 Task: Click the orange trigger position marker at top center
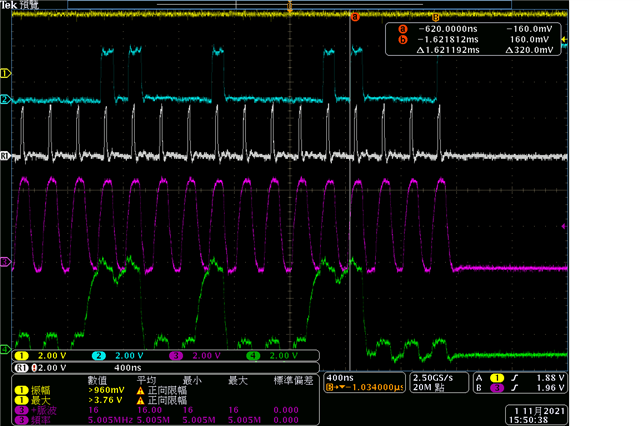point(290,6)
